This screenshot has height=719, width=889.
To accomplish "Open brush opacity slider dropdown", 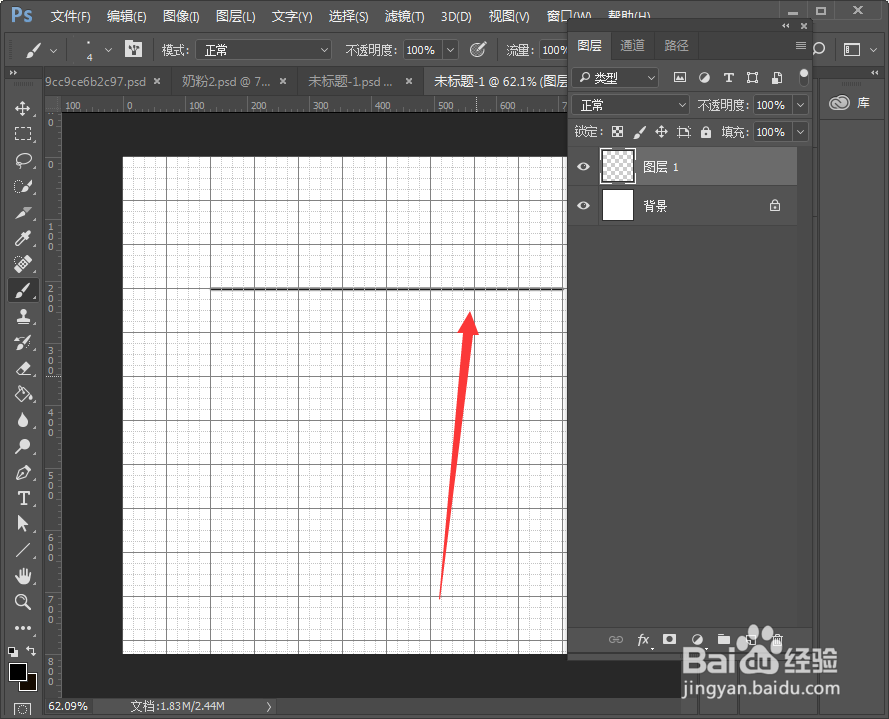I will 451,50.
